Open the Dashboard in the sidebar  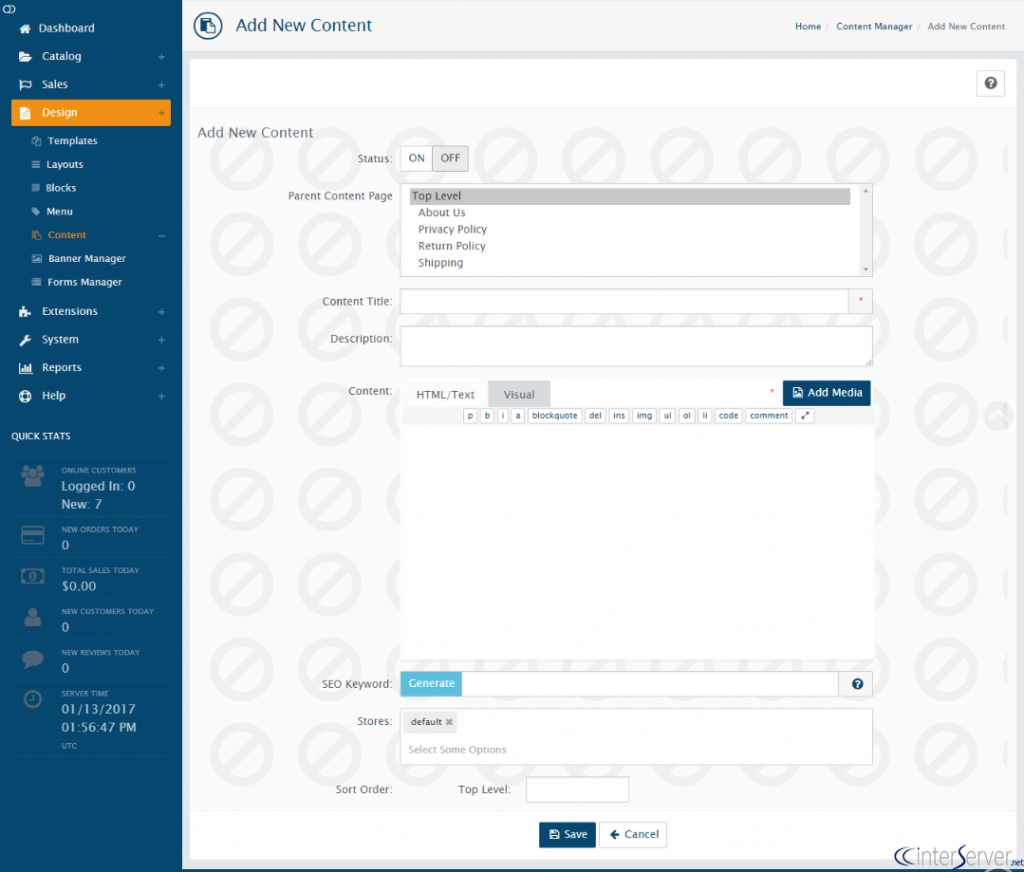coord(66,28)
